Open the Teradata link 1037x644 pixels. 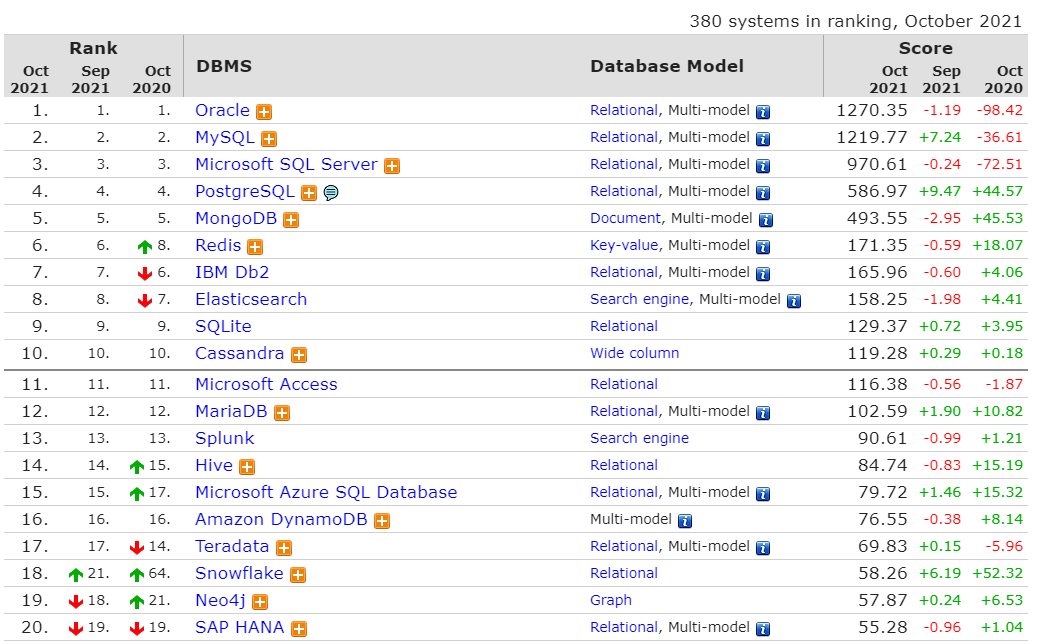click(x=232, y=547)
